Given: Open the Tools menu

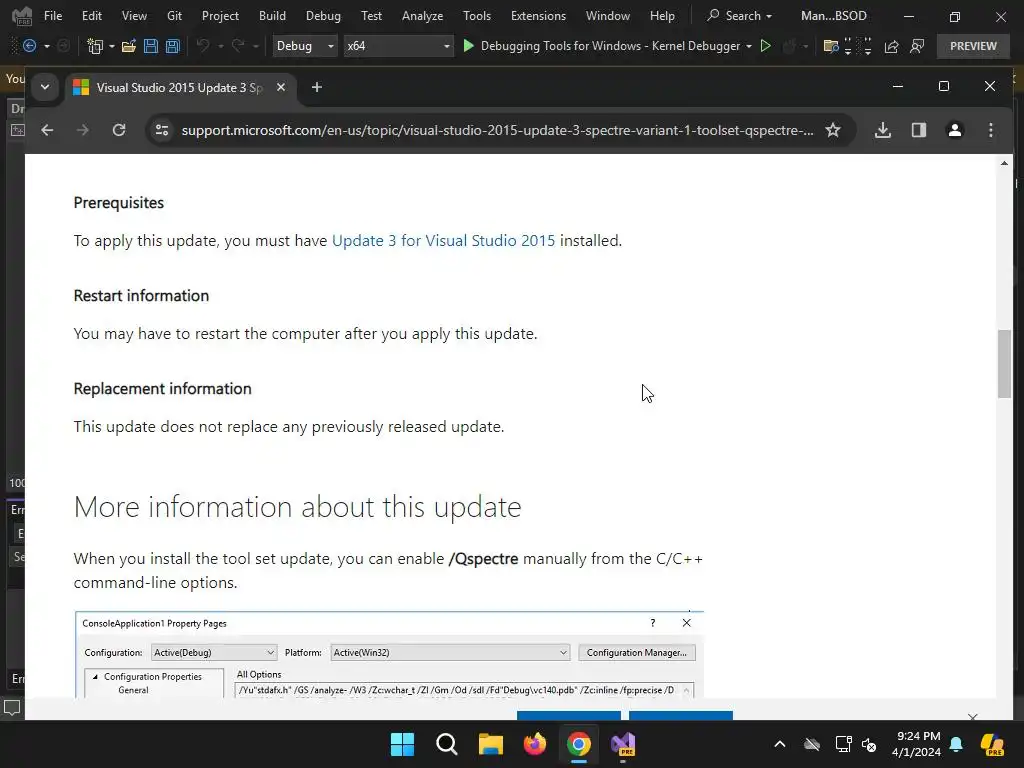Looking at the screenshot, I should pyautogui.click(x=477, y=16).
